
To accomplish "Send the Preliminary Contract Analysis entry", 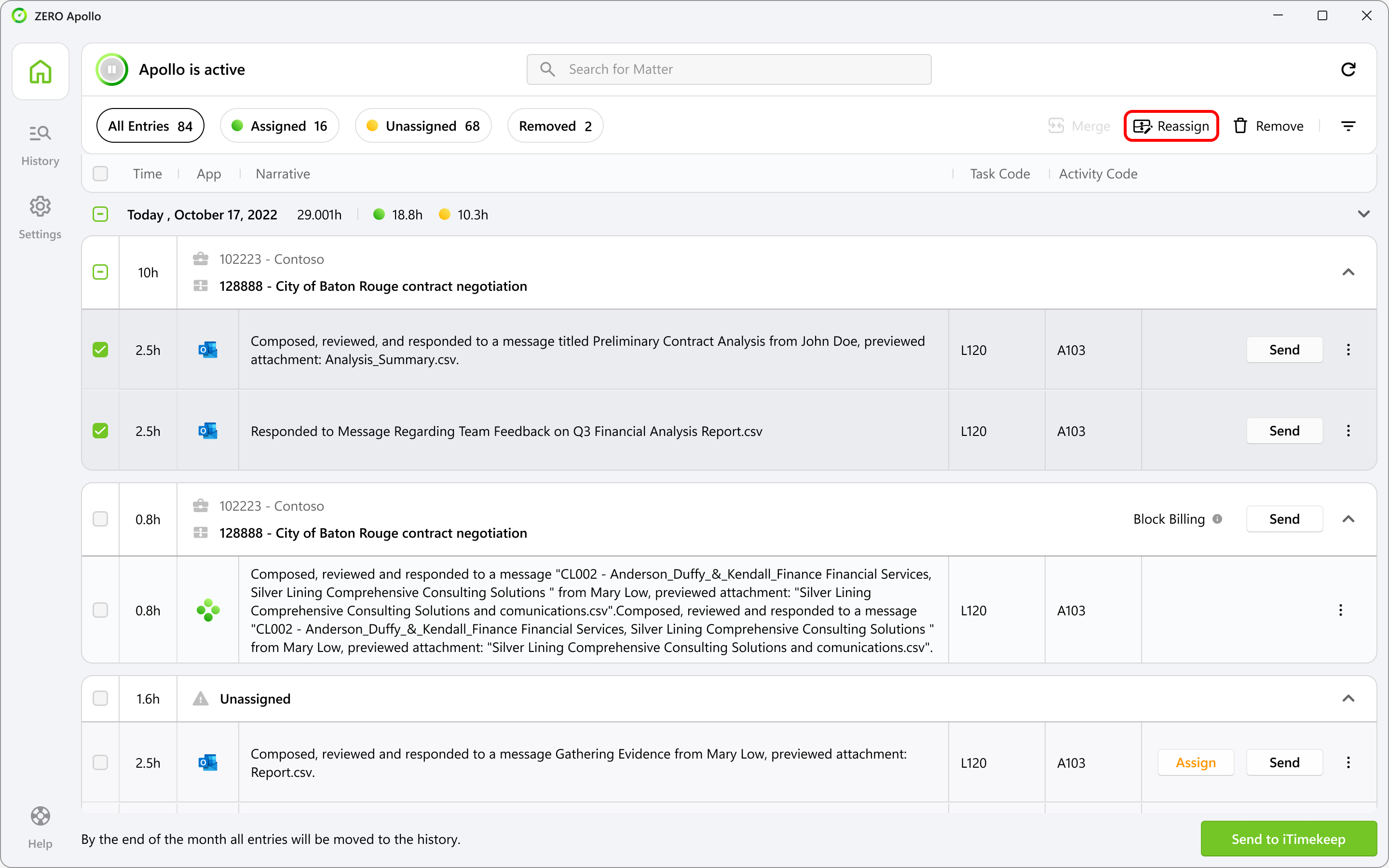I will tap(1284, 350).
